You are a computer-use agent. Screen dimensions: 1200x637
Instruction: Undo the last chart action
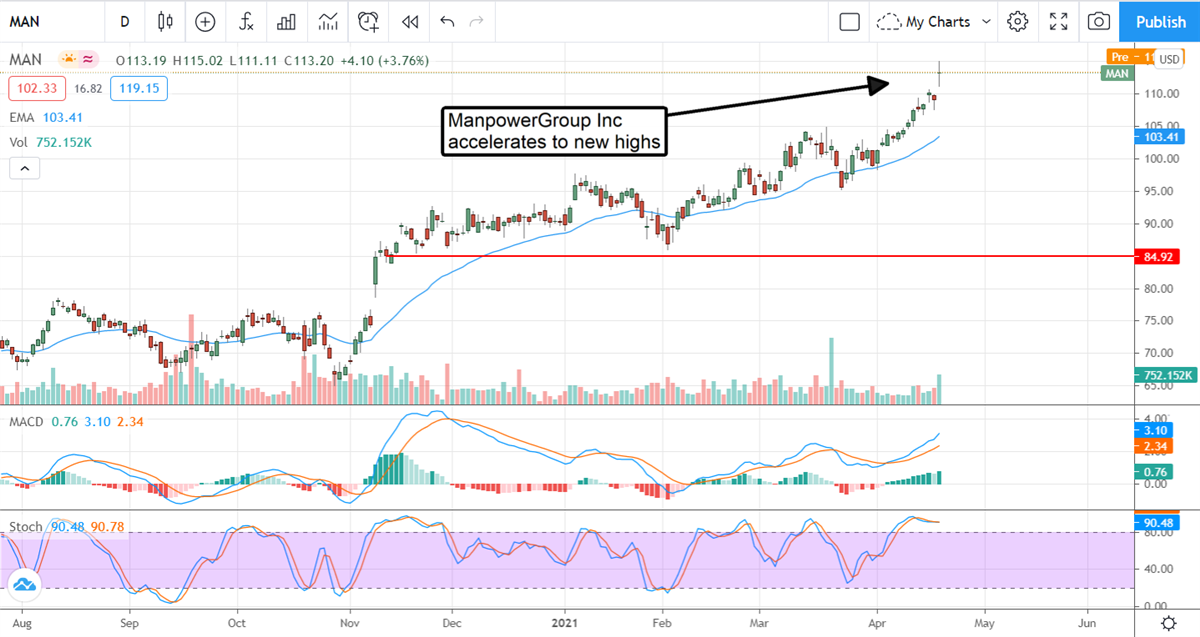(447, 21)
